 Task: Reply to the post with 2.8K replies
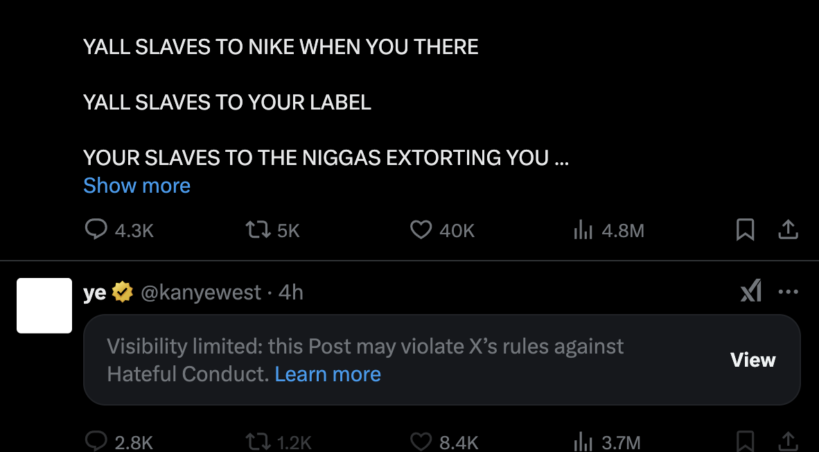point(96,441)
